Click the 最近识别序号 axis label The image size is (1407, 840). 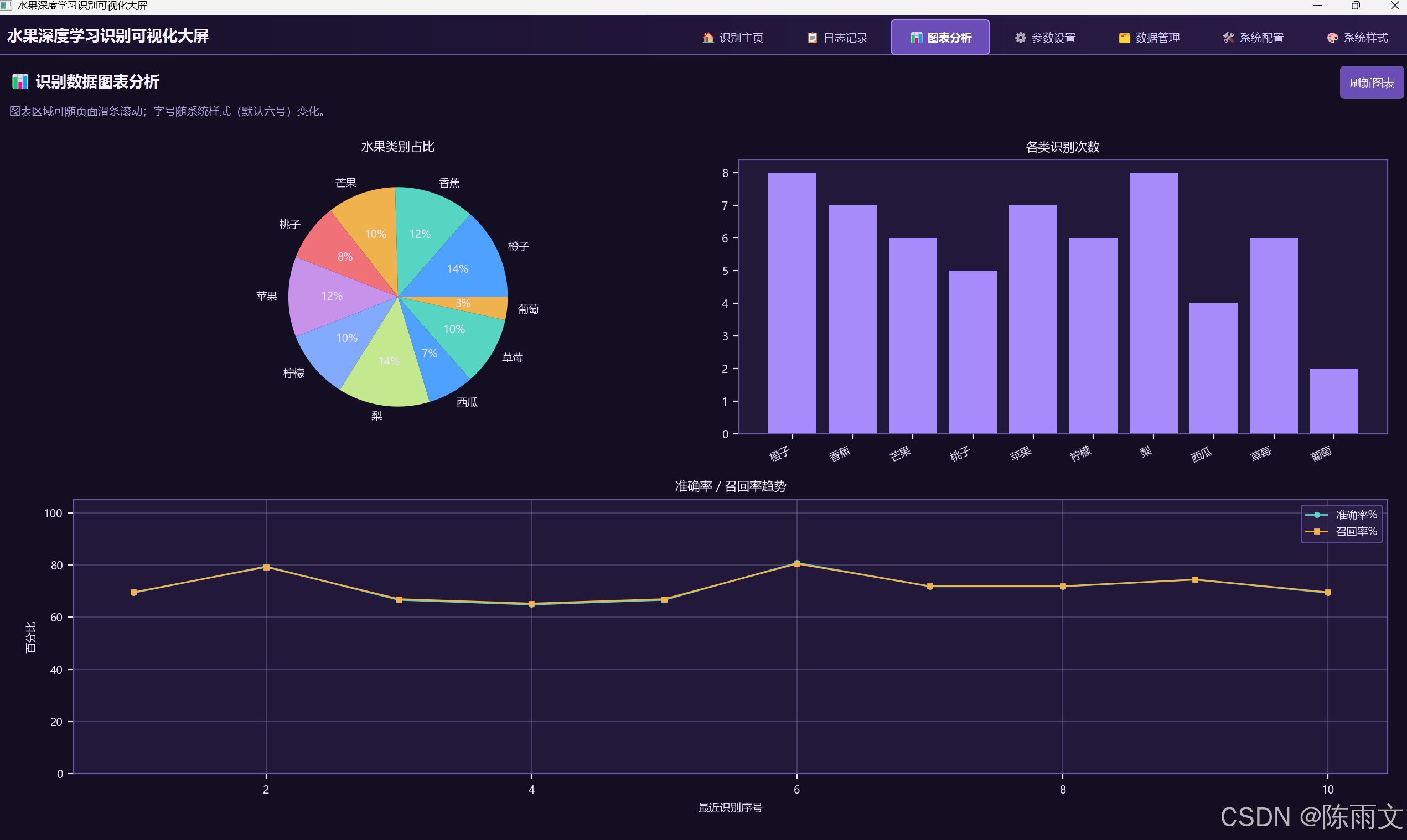(x=731, y=808)
